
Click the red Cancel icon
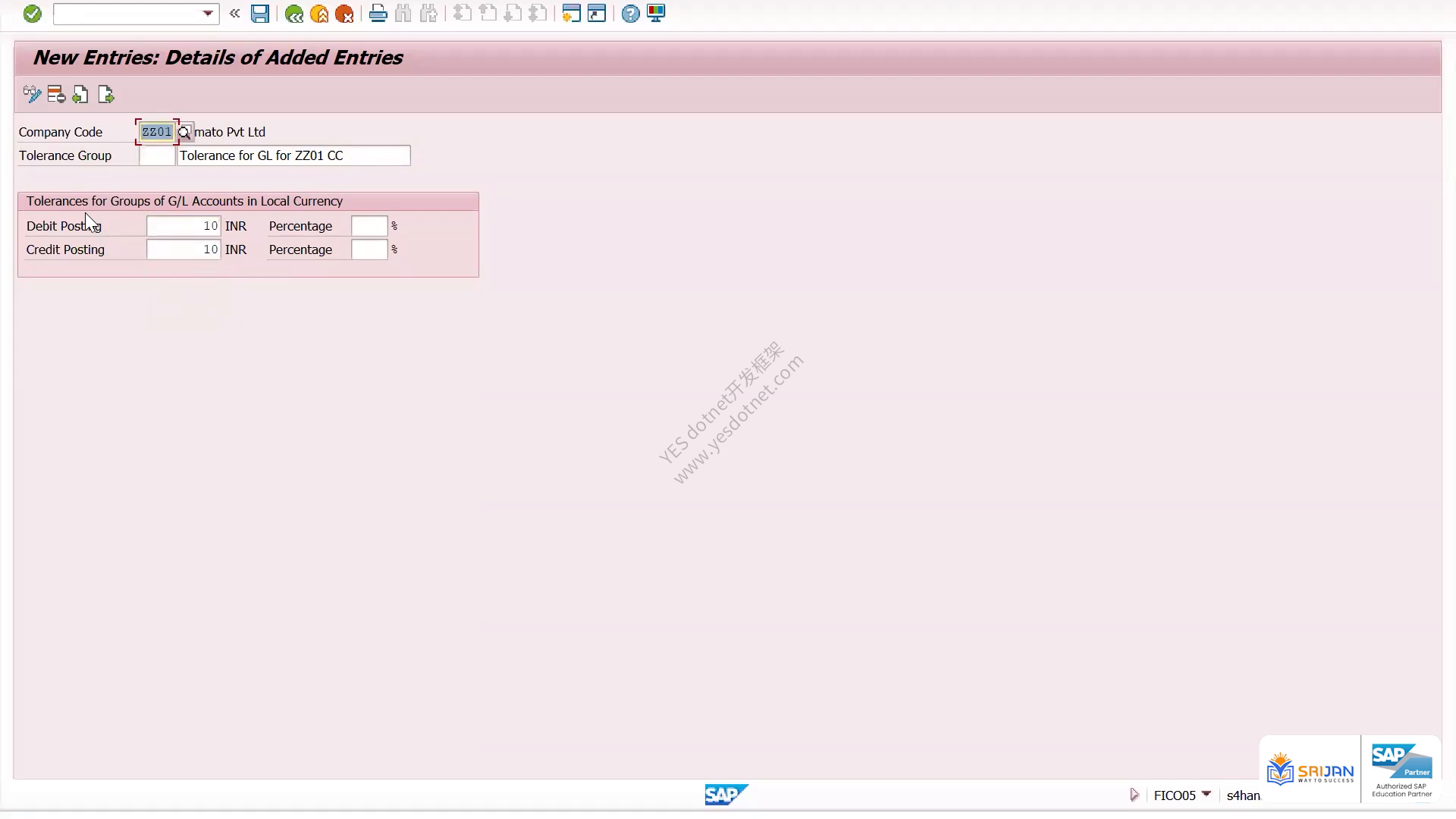click(x=344, y=14)
